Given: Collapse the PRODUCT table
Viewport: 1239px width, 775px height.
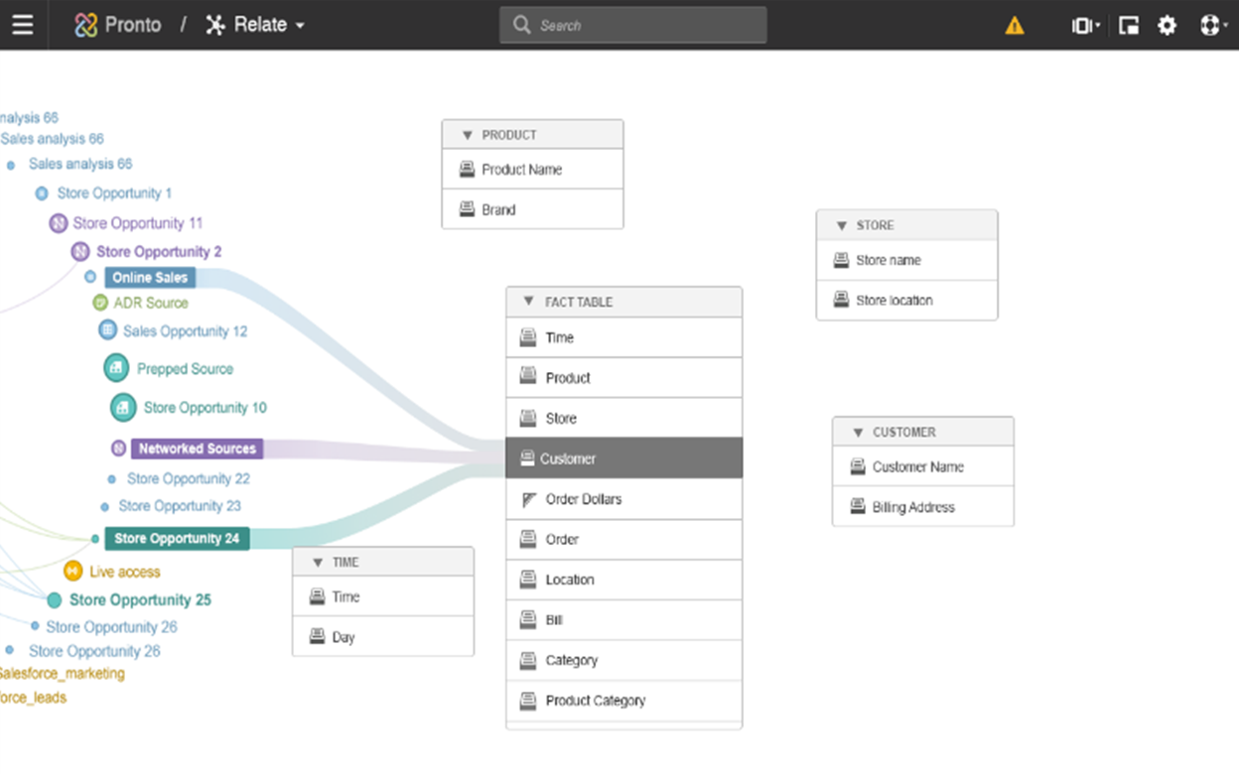Looking at the screenshot, I should [x=467, y=135].
